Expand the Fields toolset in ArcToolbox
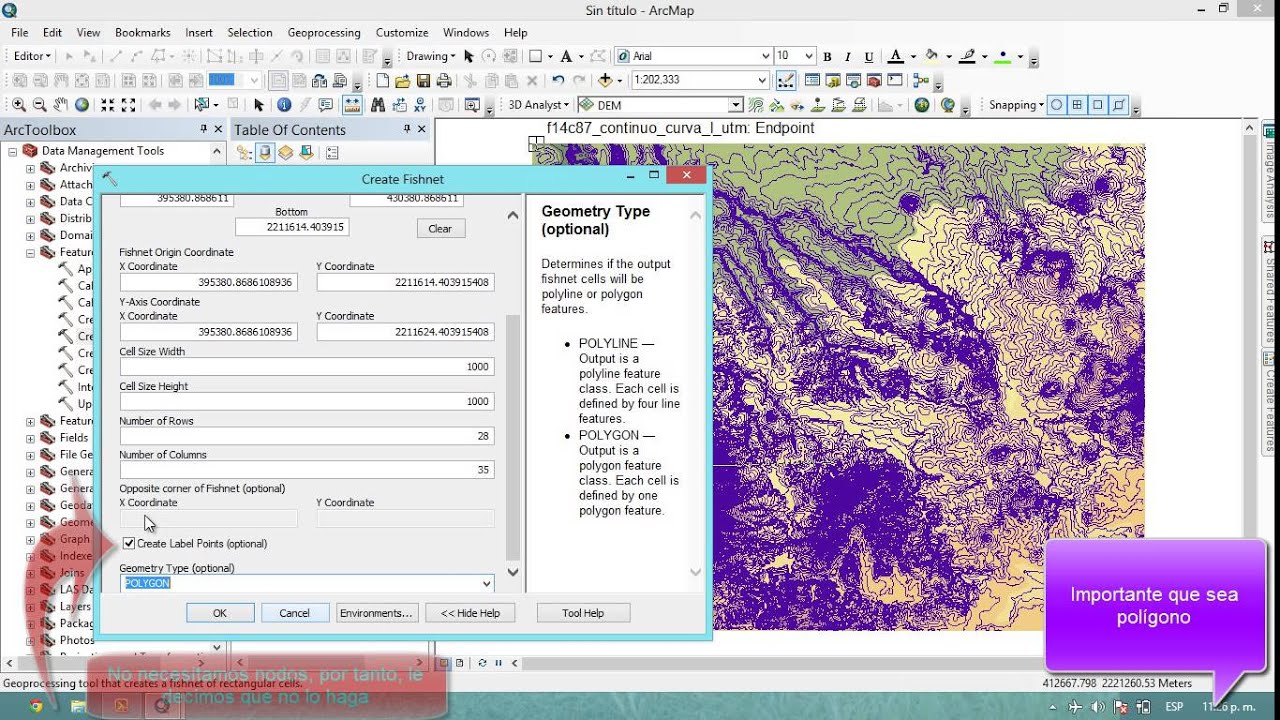 tap(30, 438)
